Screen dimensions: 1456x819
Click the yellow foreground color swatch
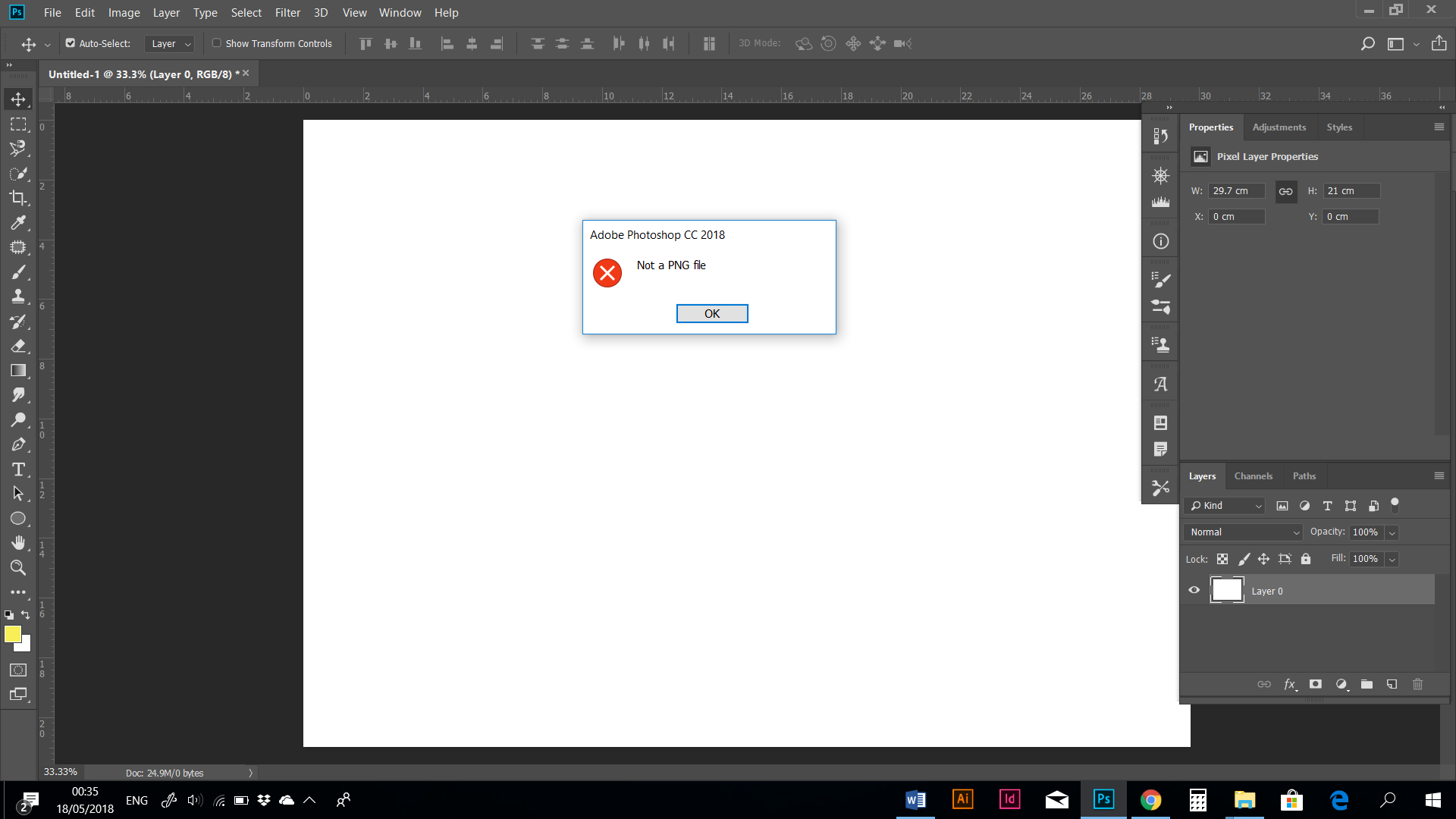click(x=14, y=635)
